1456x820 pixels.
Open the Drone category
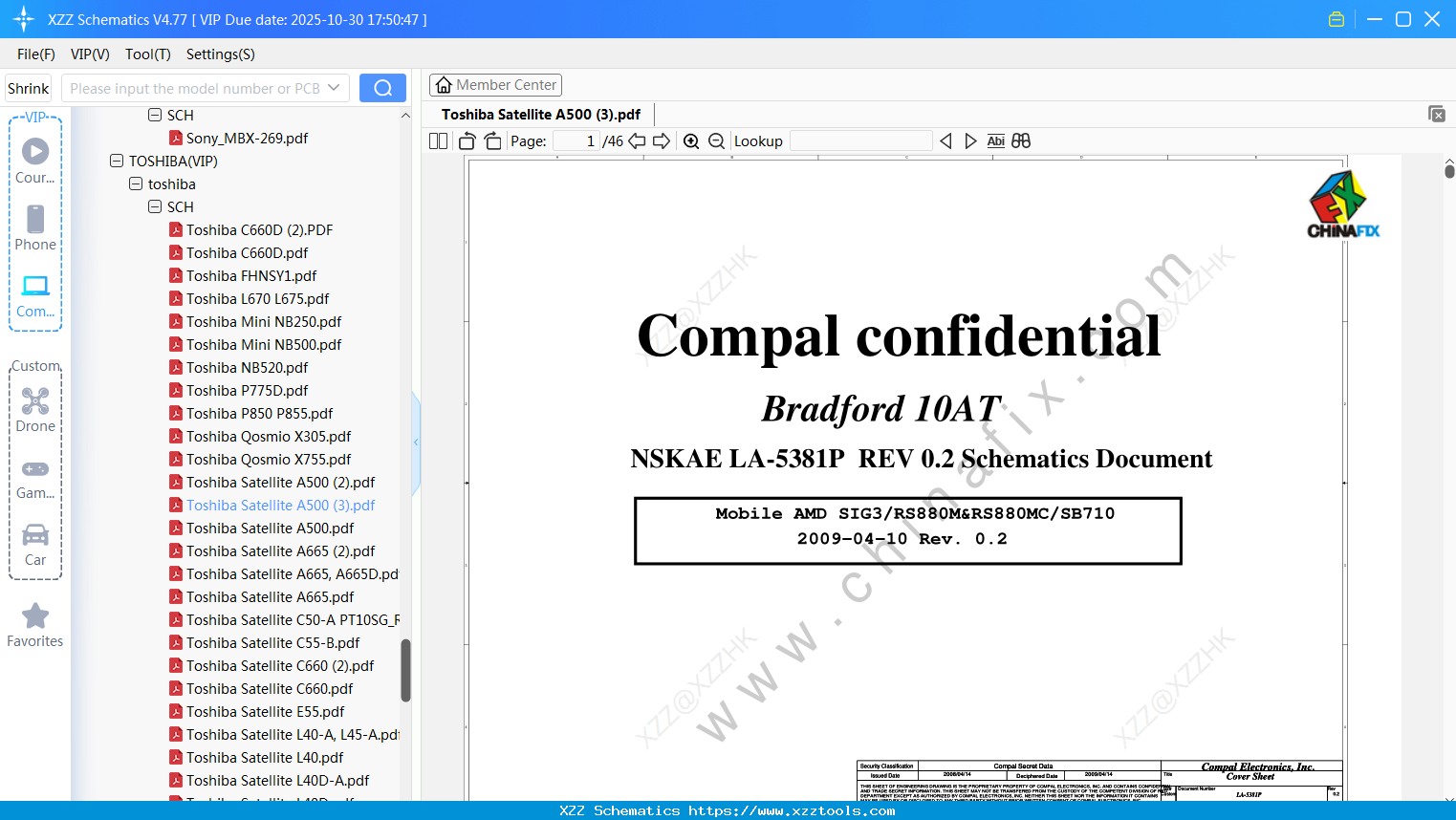[35, 410]
